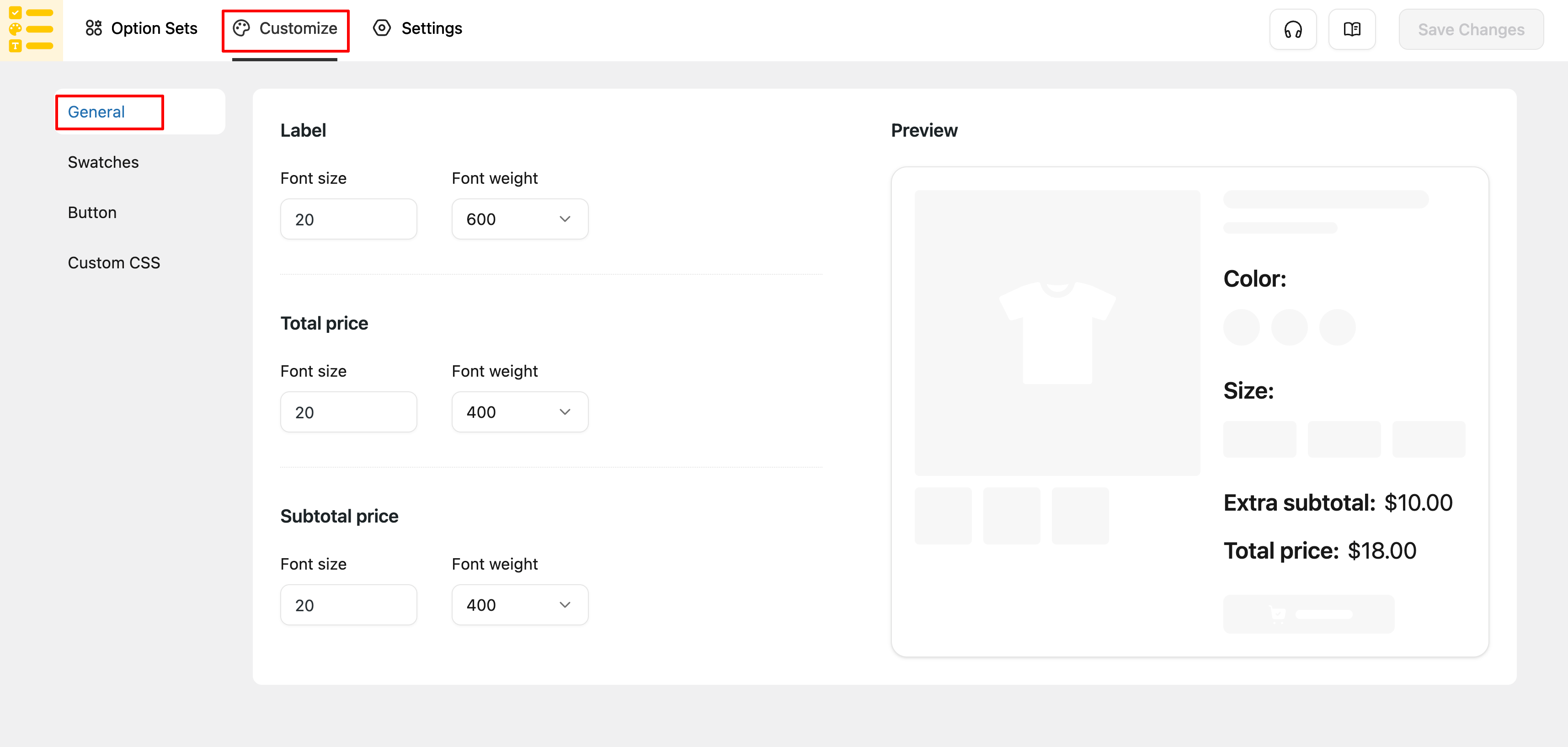This screenshot has width=1568, height=747.
Task: Open documentation via the book icon
Action: coord(1351,29)
